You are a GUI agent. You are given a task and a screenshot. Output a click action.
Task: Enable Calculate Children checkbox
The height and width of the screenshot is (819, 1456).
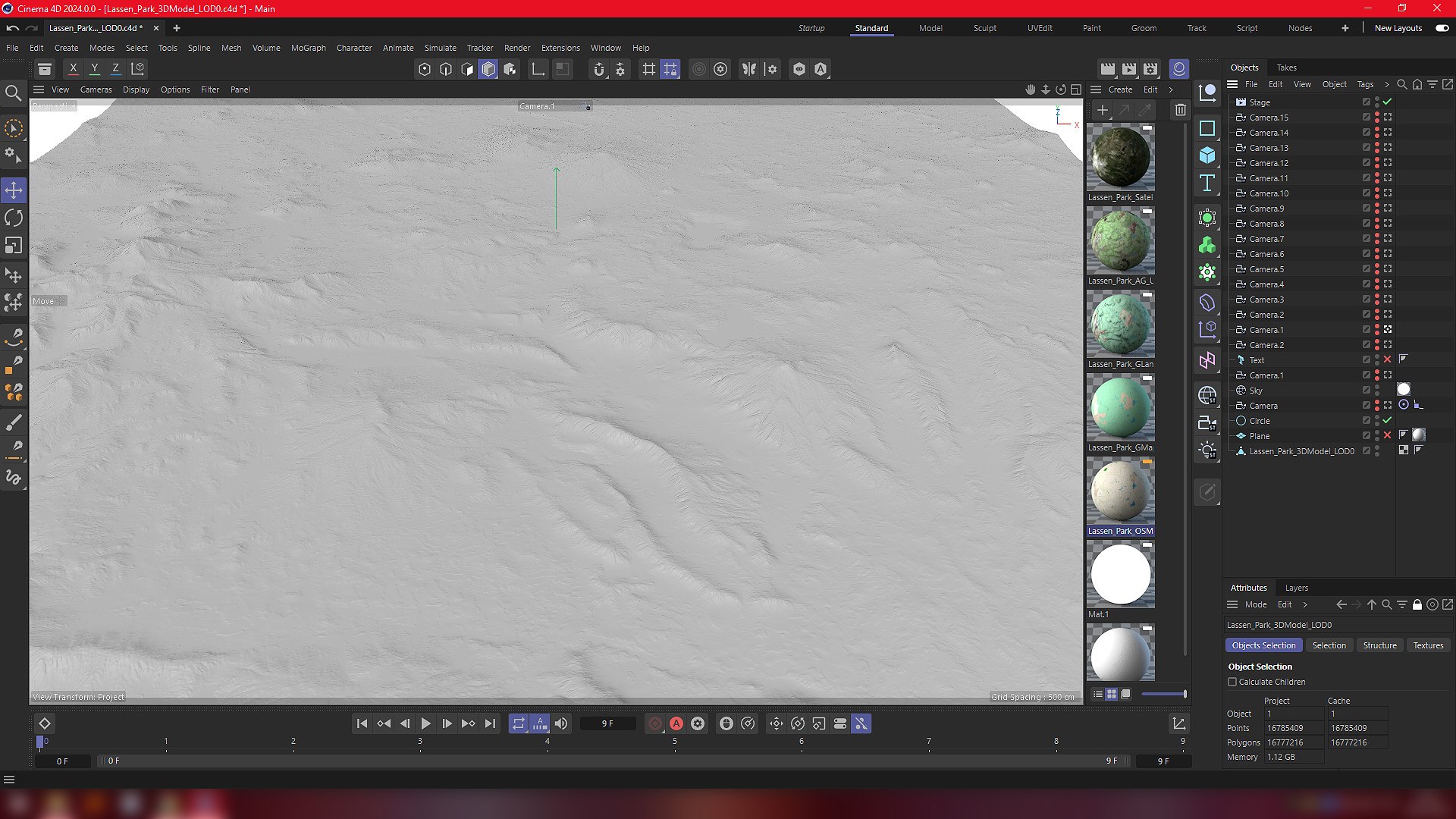[1232, 682]
